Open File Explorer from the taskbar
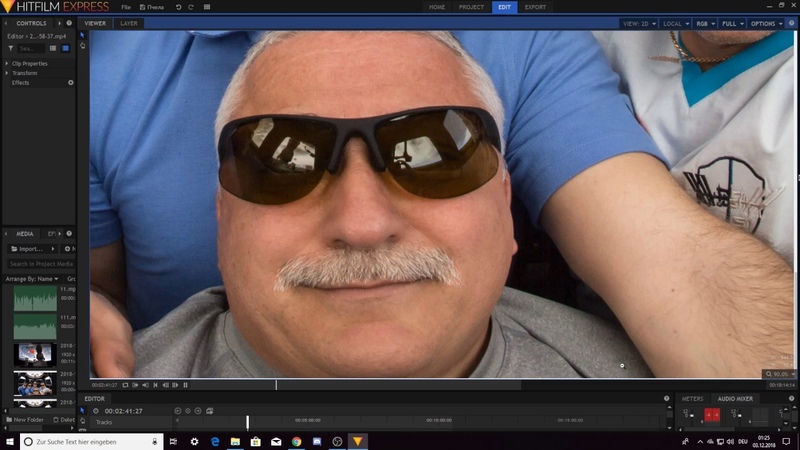This screenshot has width=800, height=450. click(235, 441)
